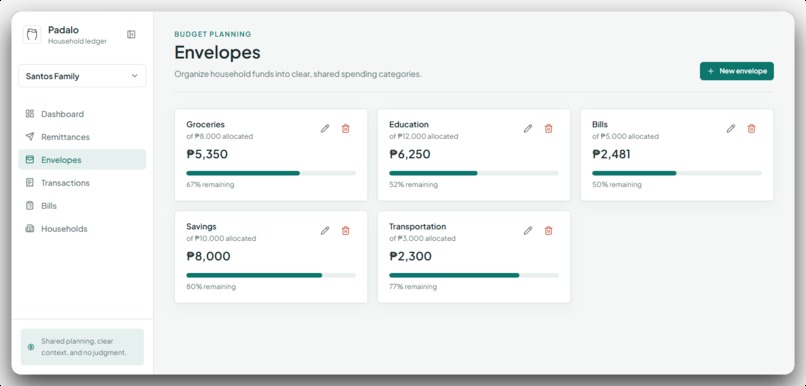The width and height of the screenshot is (806, 386).
Task: Click 'of ₱3,000 allocated' text
Action: tap(422, 239)
